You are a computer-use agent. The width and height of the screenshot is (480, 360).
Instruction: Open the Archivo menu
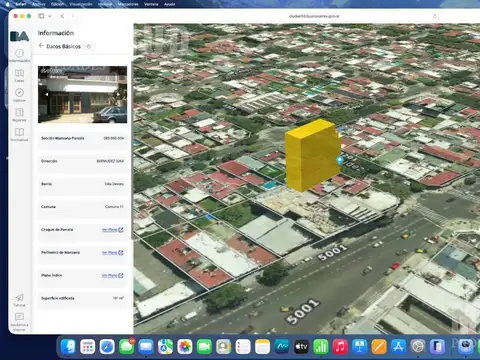coord(39,4)
